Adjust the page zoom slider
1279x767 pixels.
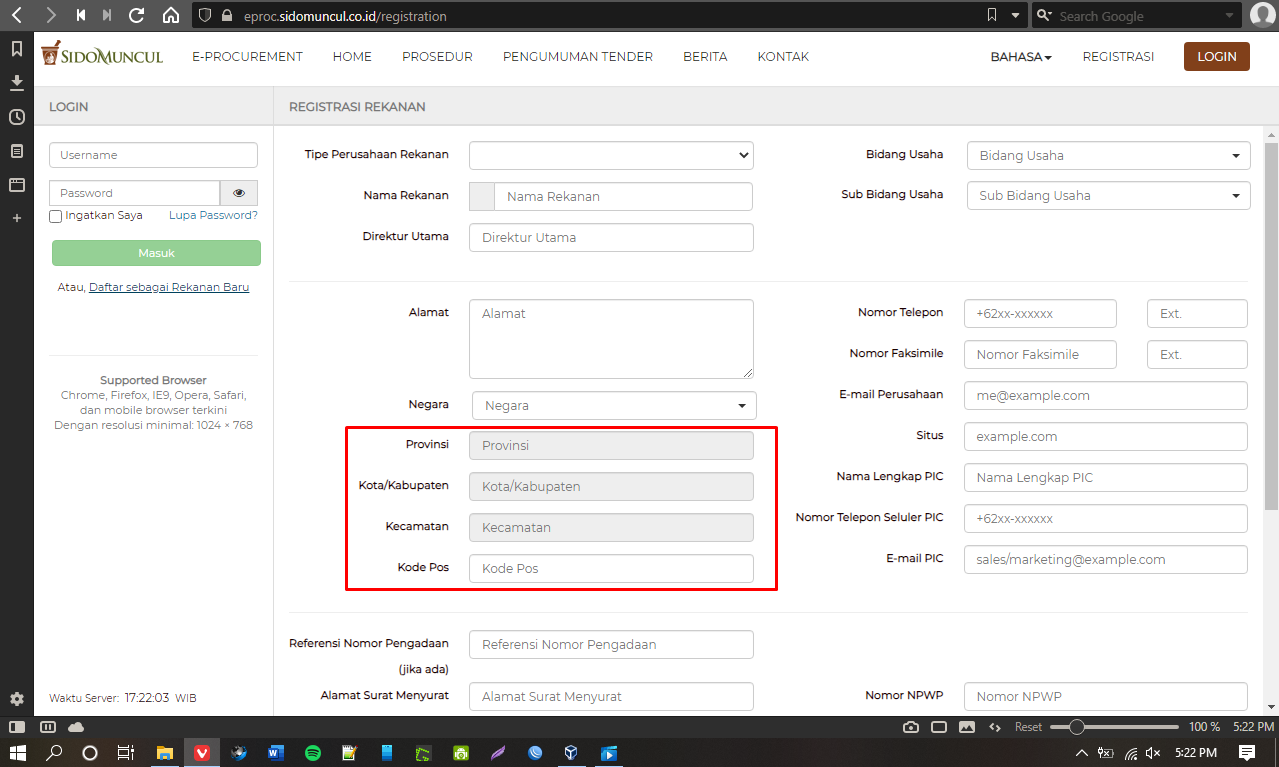coord(1077,727)
